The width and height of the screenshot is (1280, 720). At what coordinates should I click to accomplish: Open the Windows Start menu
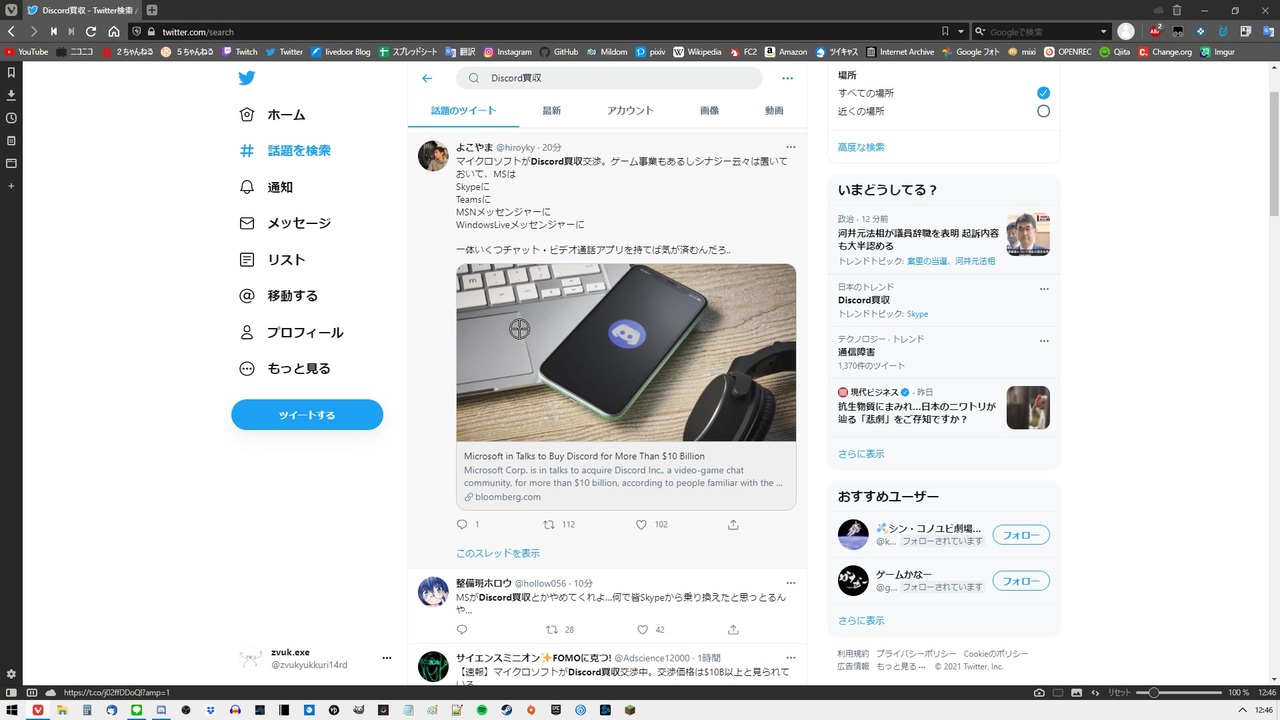(12, 710)
